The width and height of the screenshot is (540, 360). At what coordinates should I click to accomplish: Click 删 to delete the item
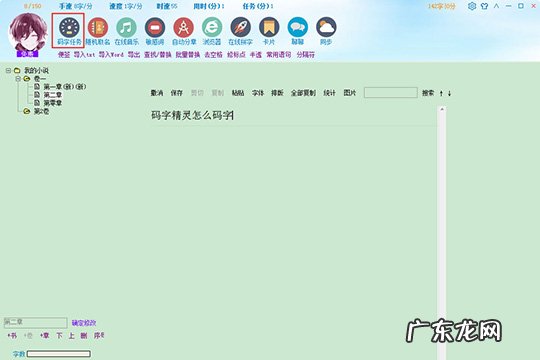(x=84, y=336)
